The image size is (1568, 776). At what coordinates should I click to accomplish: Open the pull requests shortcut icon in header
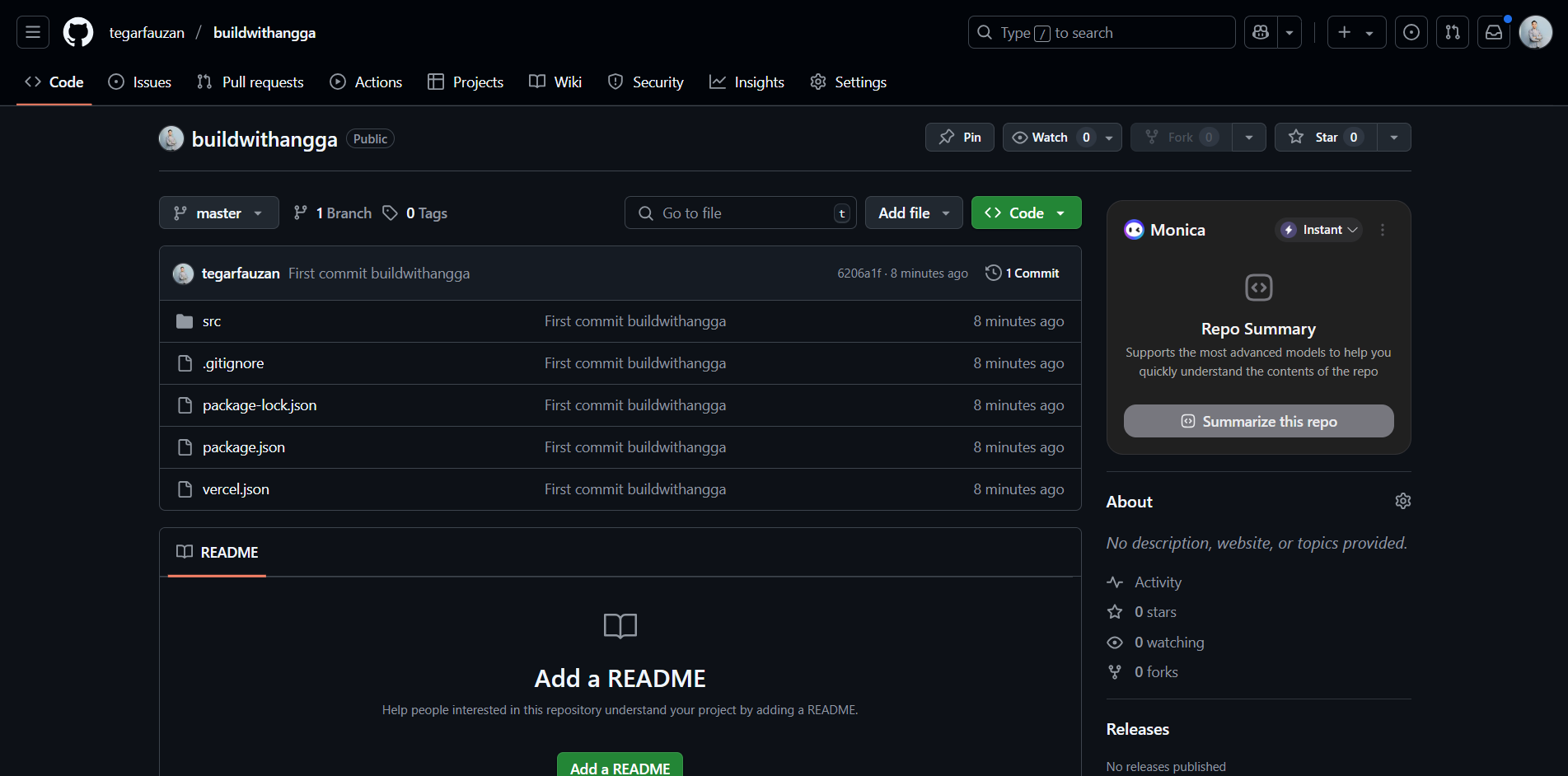click(x=1453, y=32)
